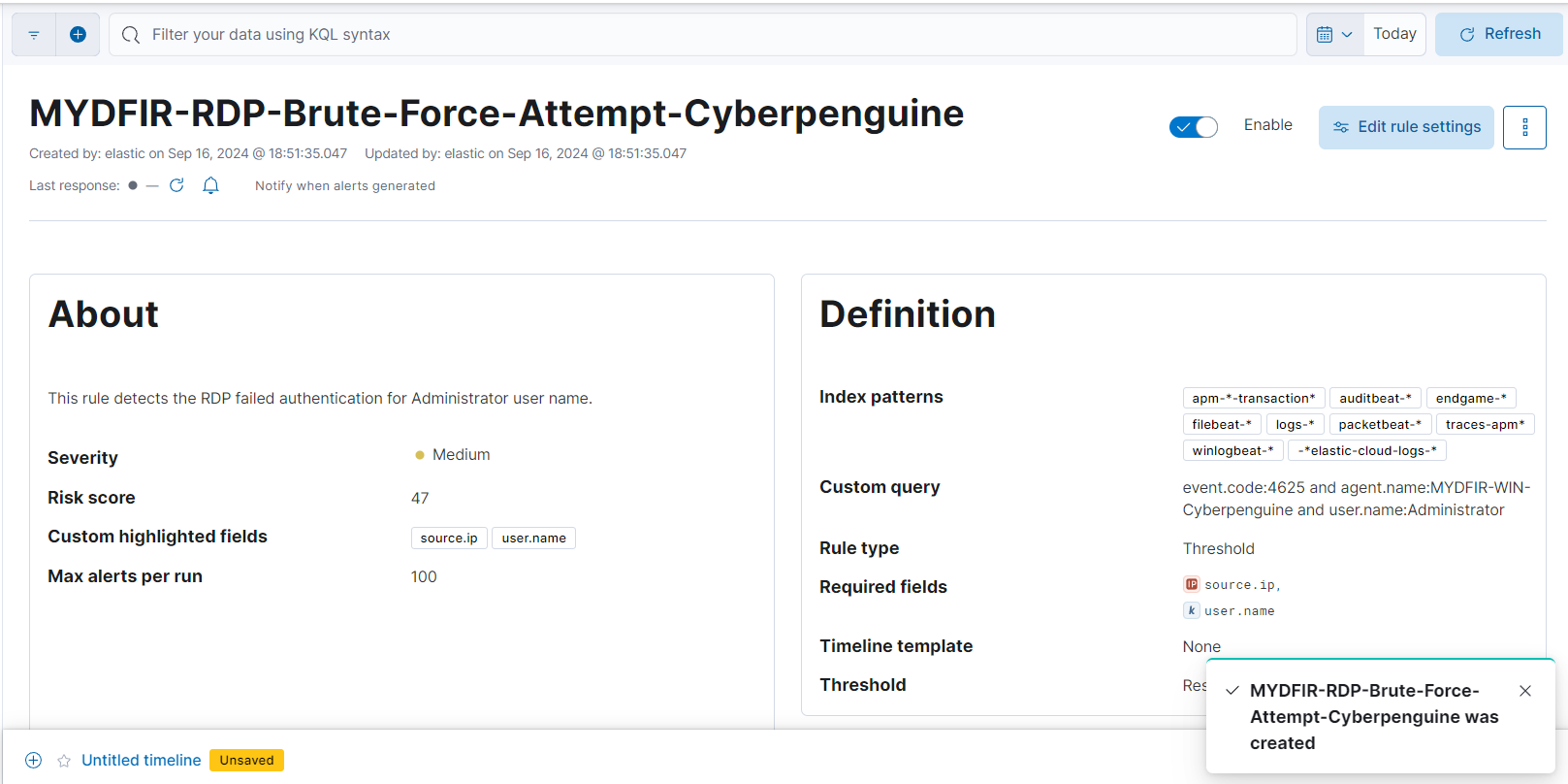Refresh last response status icon
Viewport: 1568px width, 784px height.
point(176,185)
